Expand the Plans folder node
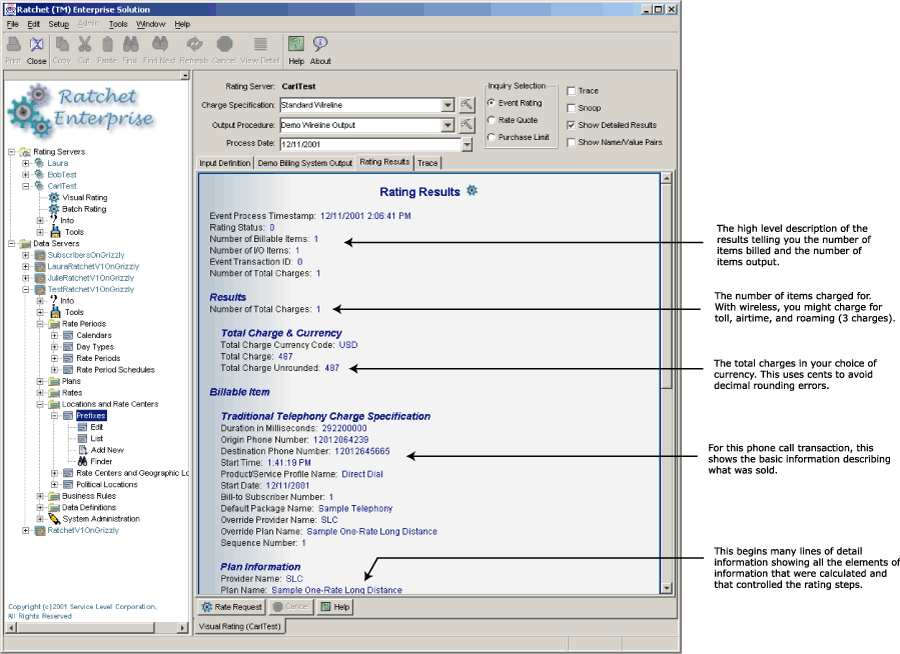 point(40,381)
